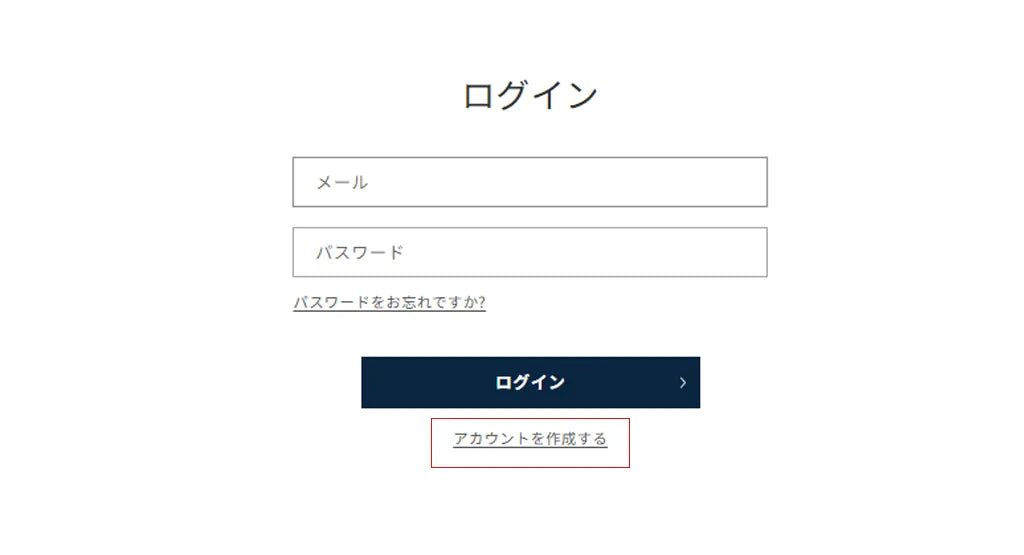Open the パスワードをお忘れですか? link
The image size is (1024, 555).
(x=389, y=302)
